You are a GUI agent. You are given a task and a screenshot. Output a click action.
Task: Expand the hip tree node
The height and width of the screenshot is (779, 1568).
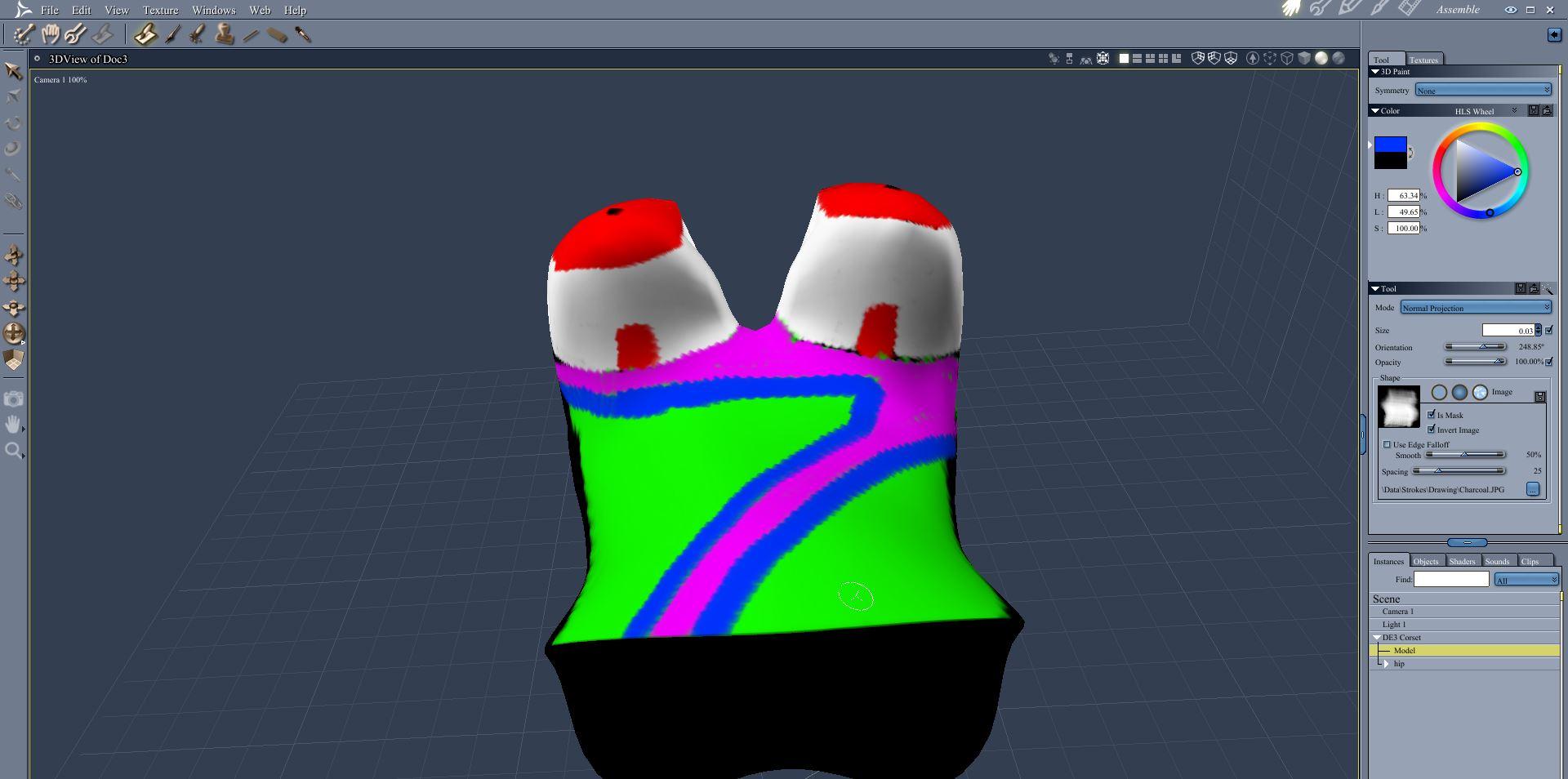tap(1387, 664)
